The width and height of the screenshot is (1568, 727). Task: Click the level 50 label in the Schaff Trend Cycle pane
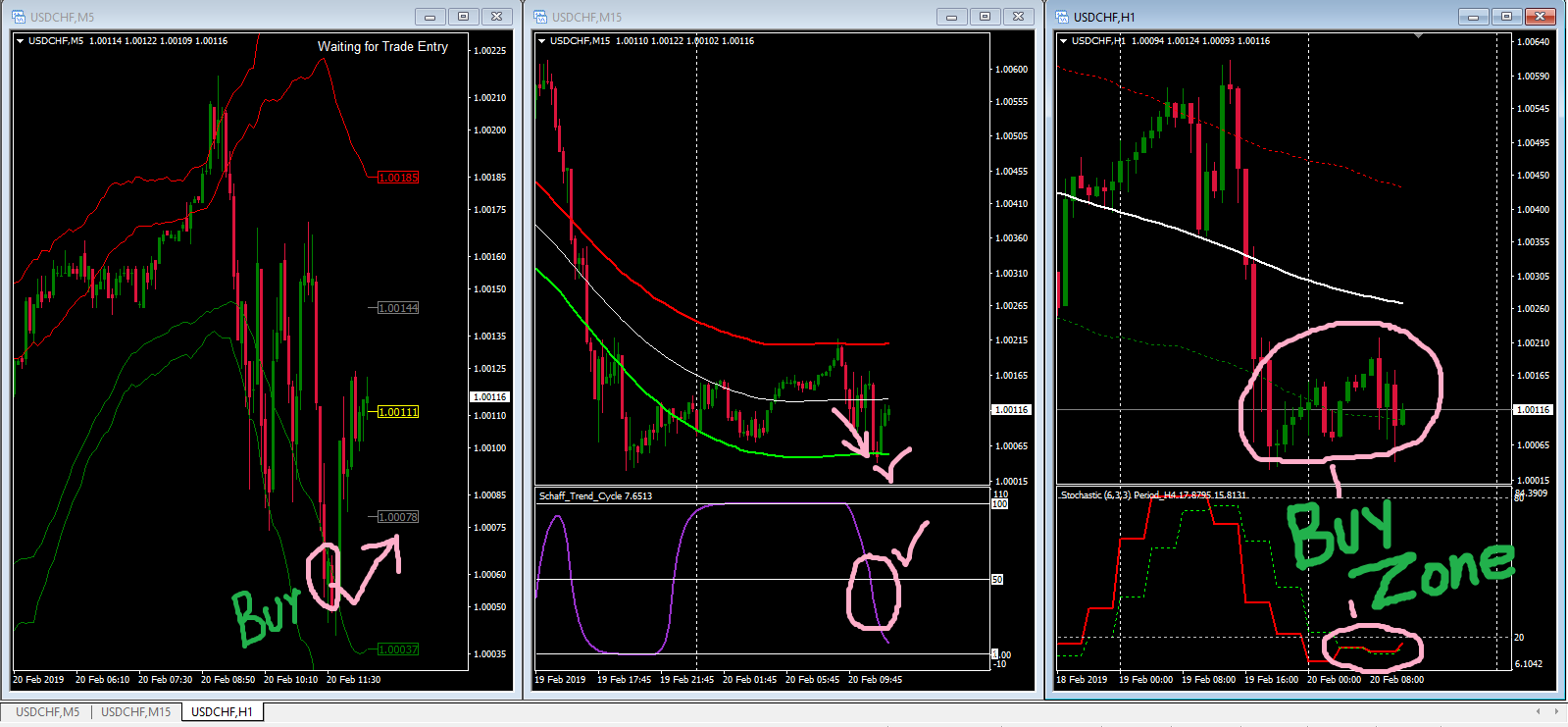(997, 580)
